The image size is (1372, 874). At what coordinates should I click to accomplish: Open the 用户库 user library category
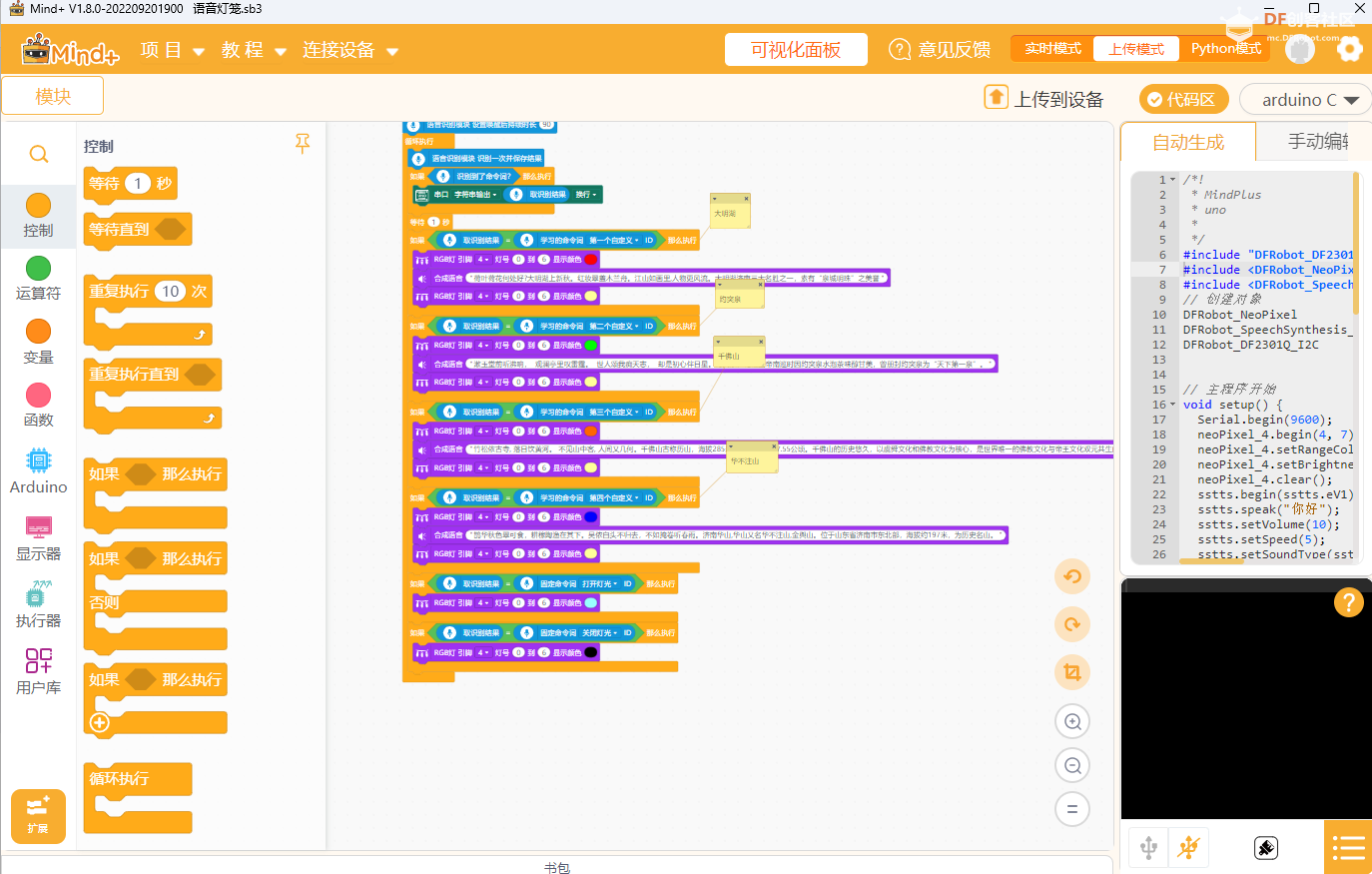pos(38,671)
